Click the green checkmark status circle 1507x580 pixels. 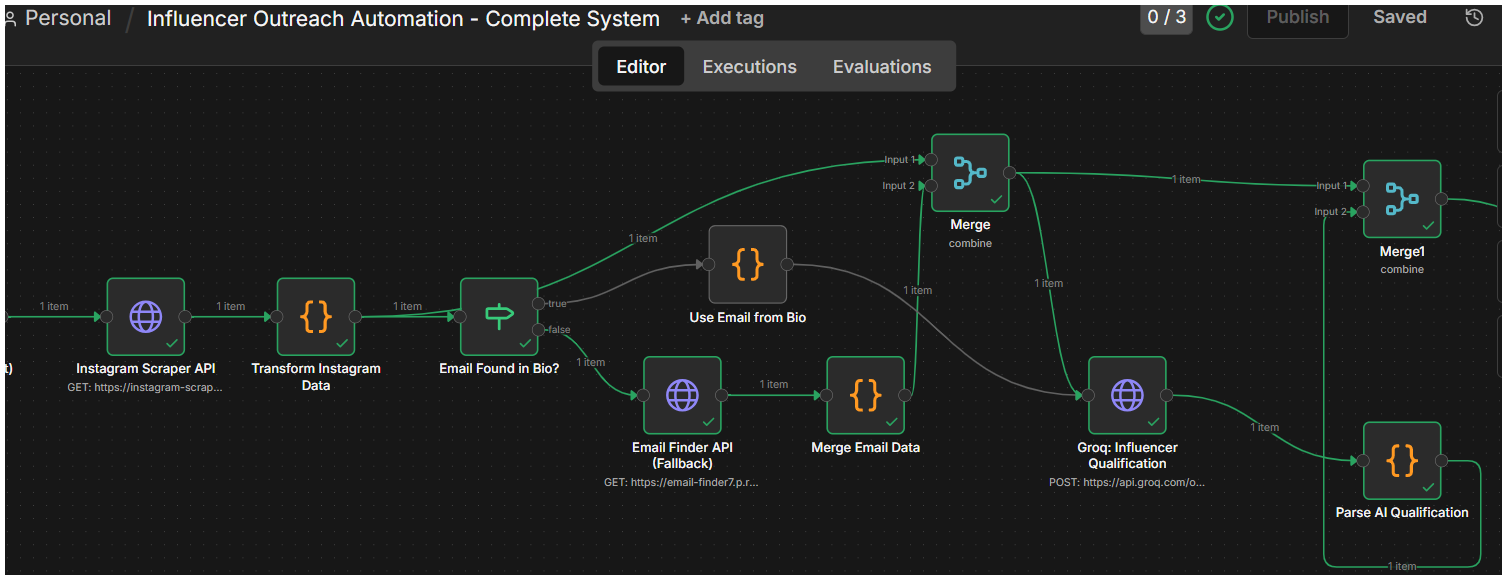pos(1220,17)
